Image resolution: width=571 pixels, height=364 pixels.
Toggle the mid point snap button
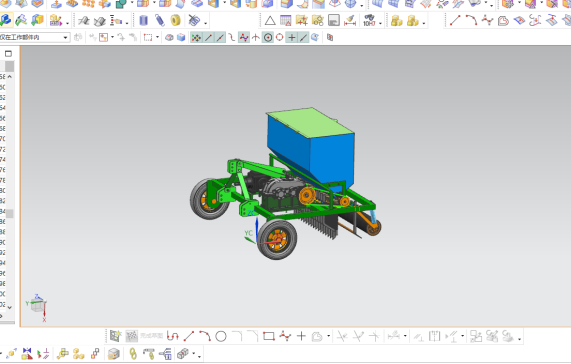point(220,37)
